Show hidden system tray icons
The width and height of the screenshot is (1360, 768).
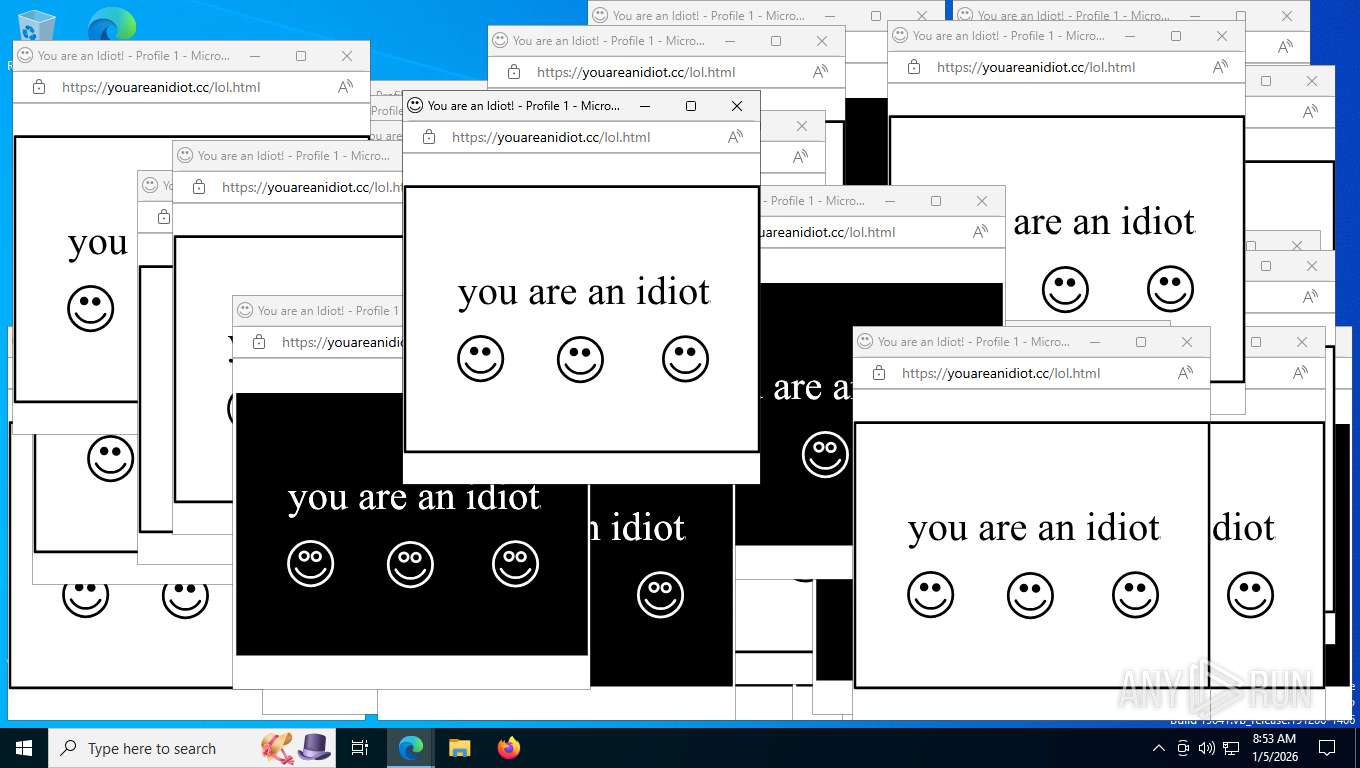pyautogui.click(x=1159, y=748)
